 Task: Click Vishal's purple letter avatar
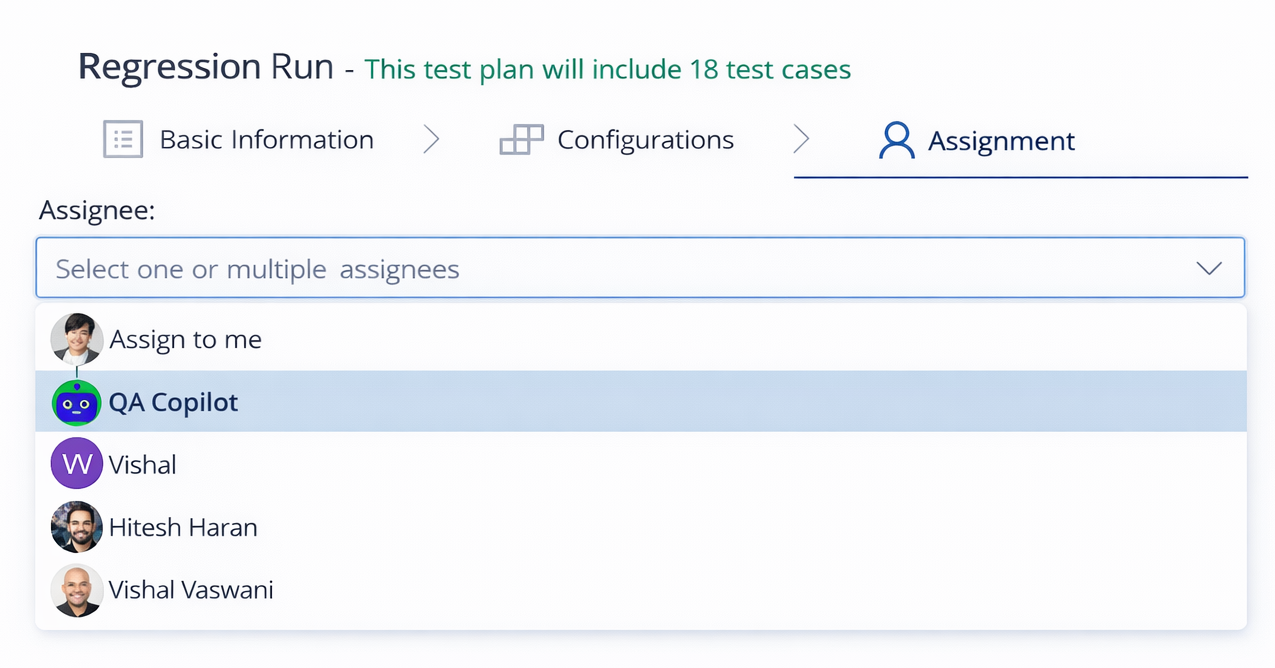pos(77,463)
